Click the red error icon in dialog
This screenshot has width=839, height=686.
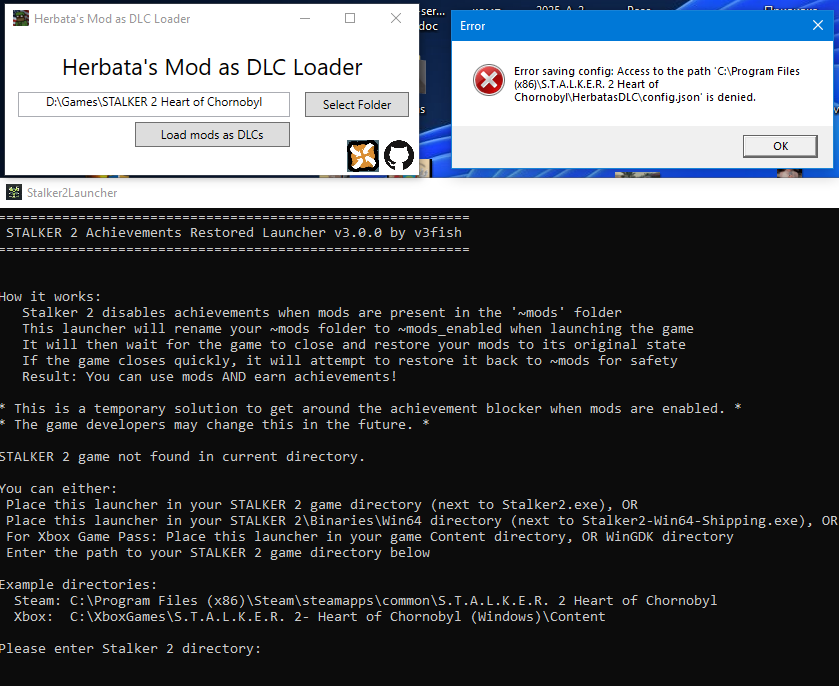point(489,80)
